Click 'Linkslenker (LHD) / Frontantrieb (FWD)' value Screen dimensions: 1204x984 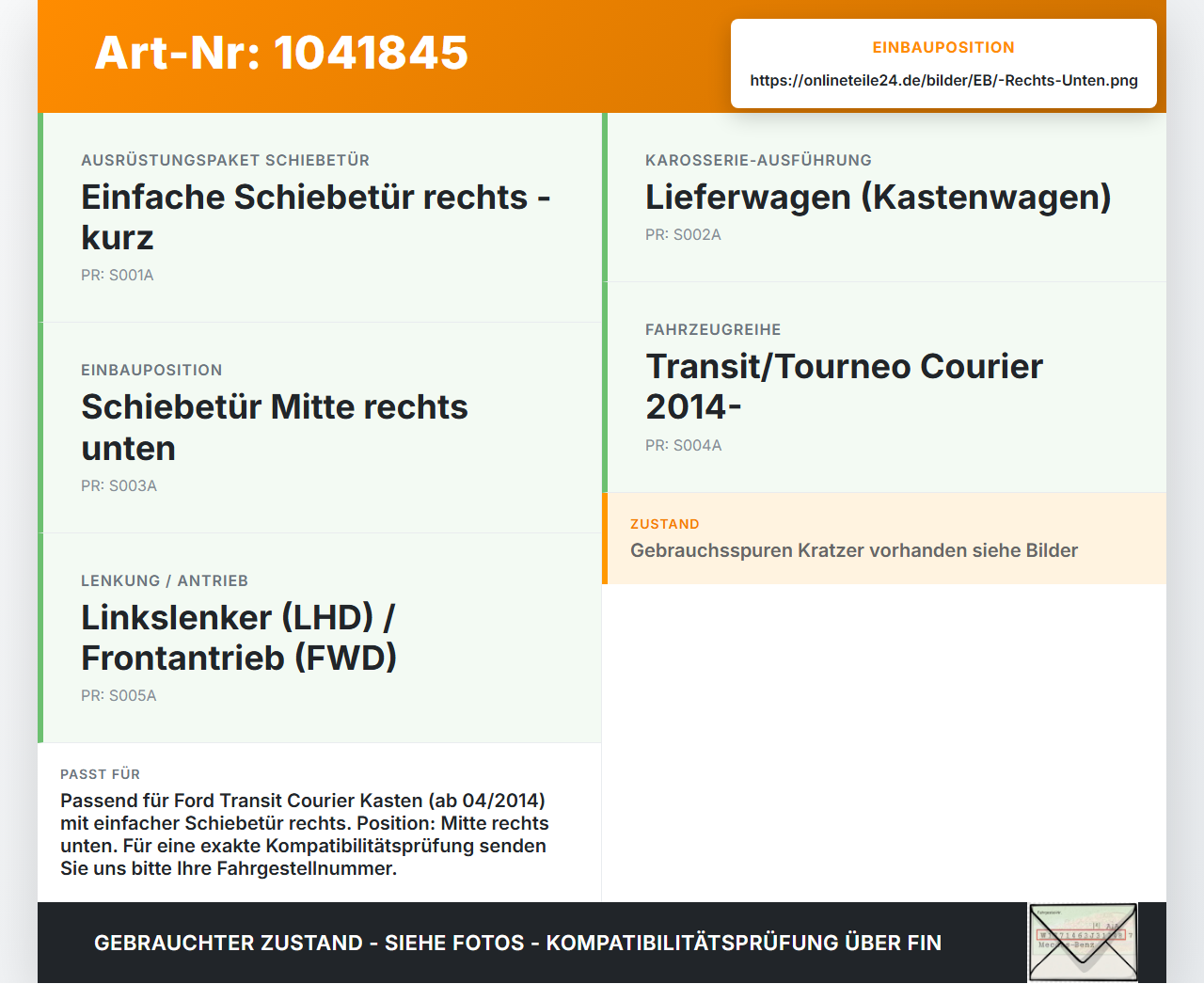coord(239,638)
